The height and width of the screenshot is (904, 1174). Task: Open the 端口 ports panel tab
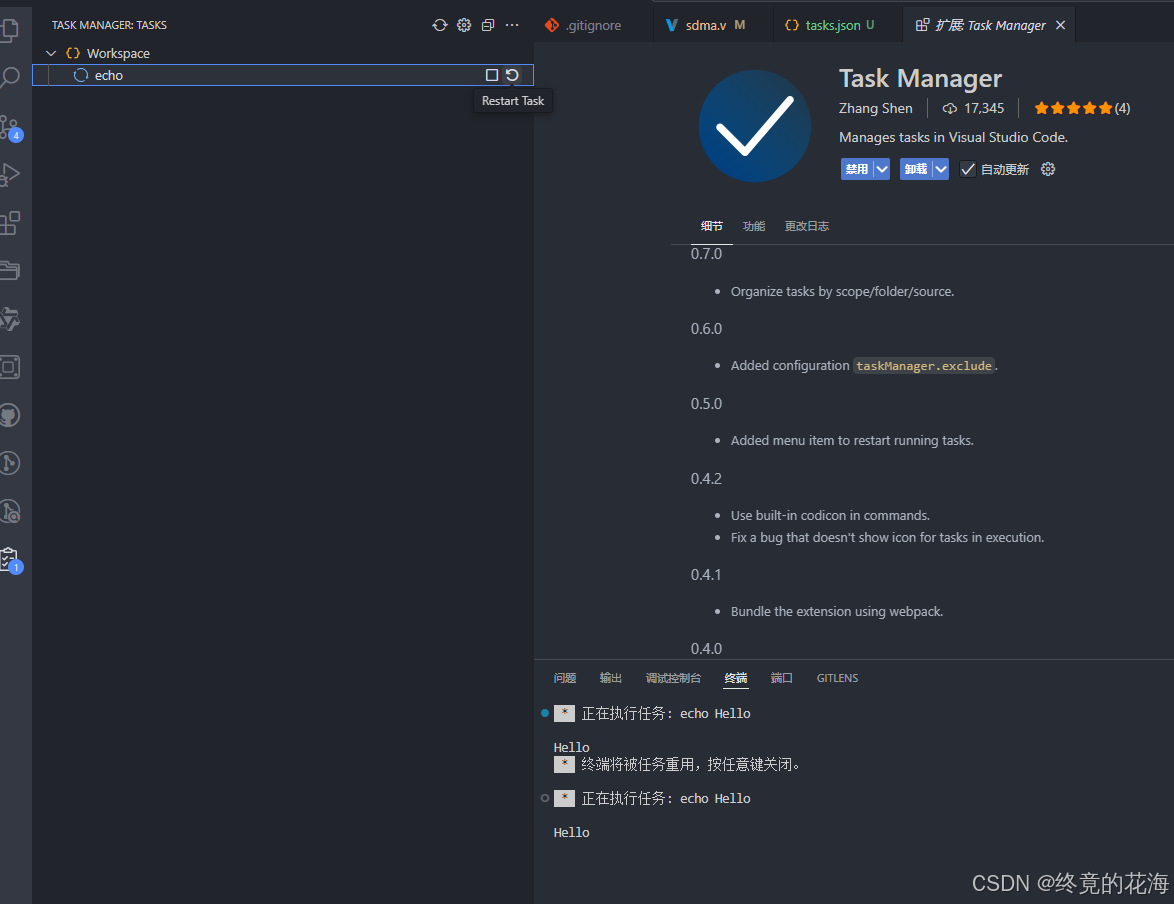coord(782,678)
